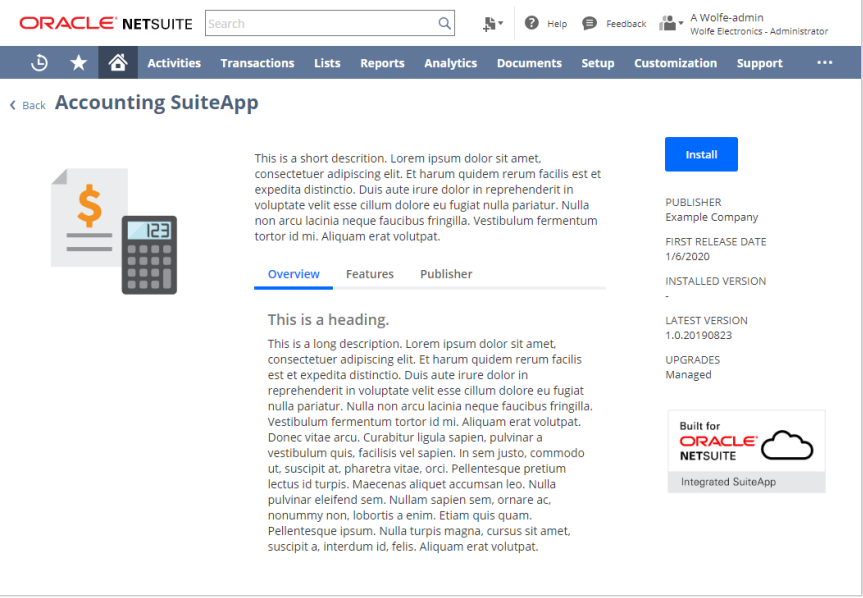The height and width of the screenshot is (598, 863).
Task: Click the Feedback speech bubble icon
Action: click(590, 23)
